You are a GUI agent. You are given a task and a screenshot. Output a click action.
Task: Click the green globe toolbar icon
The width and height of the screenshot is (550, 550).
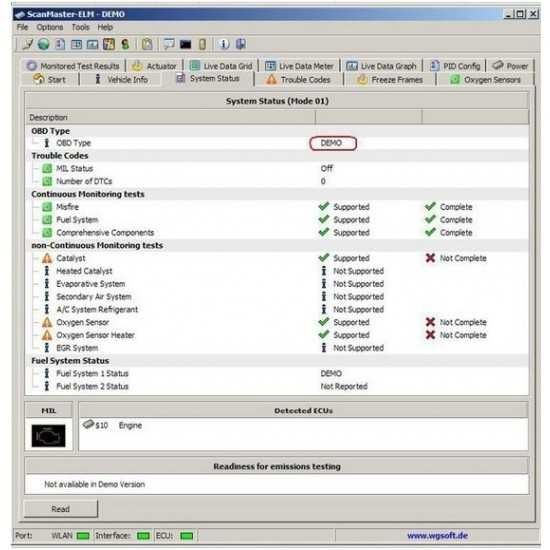coord(43,44)
